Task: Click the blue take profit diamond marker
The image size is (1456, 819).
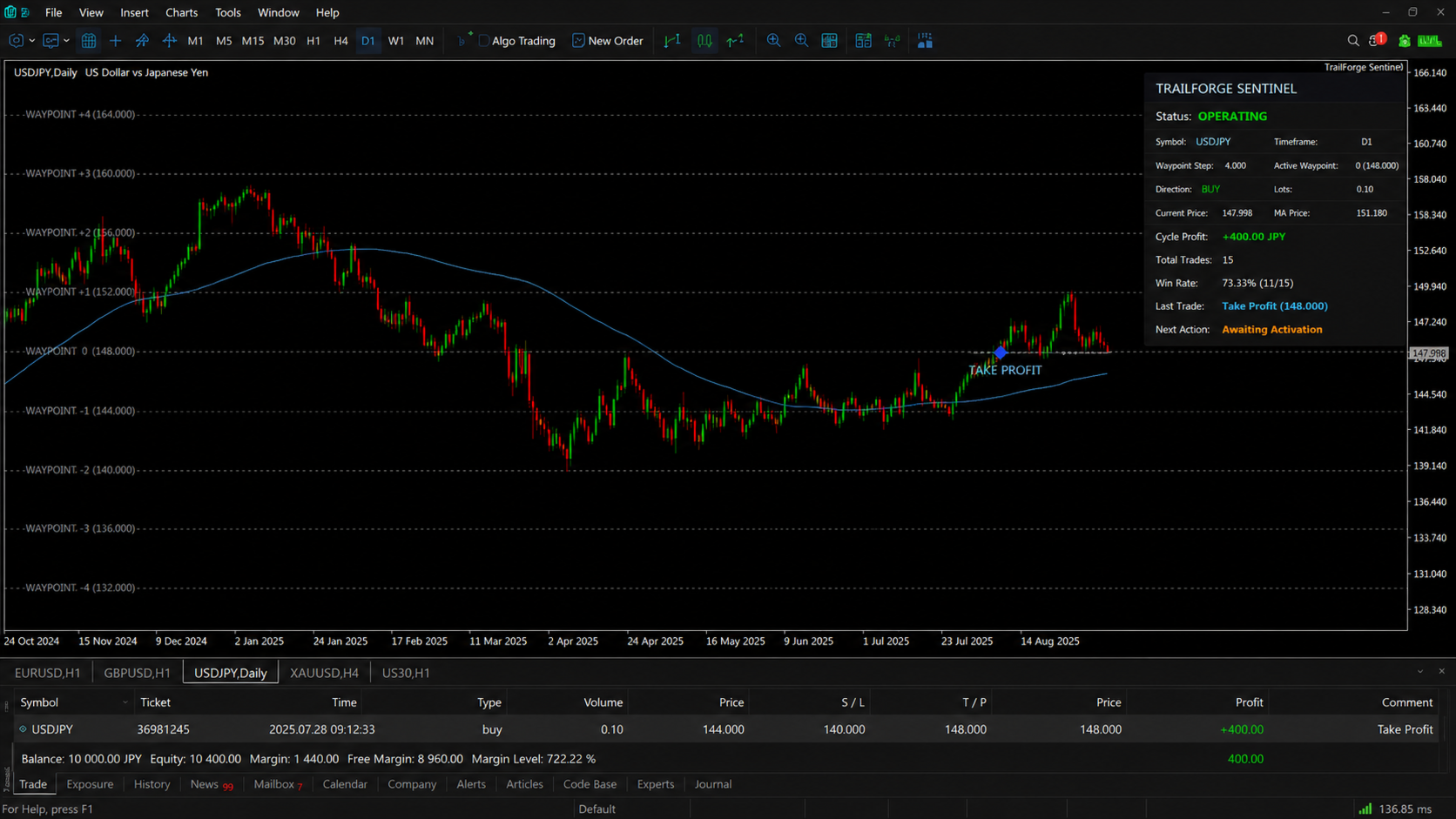Action: click(x=1001, y=352)
